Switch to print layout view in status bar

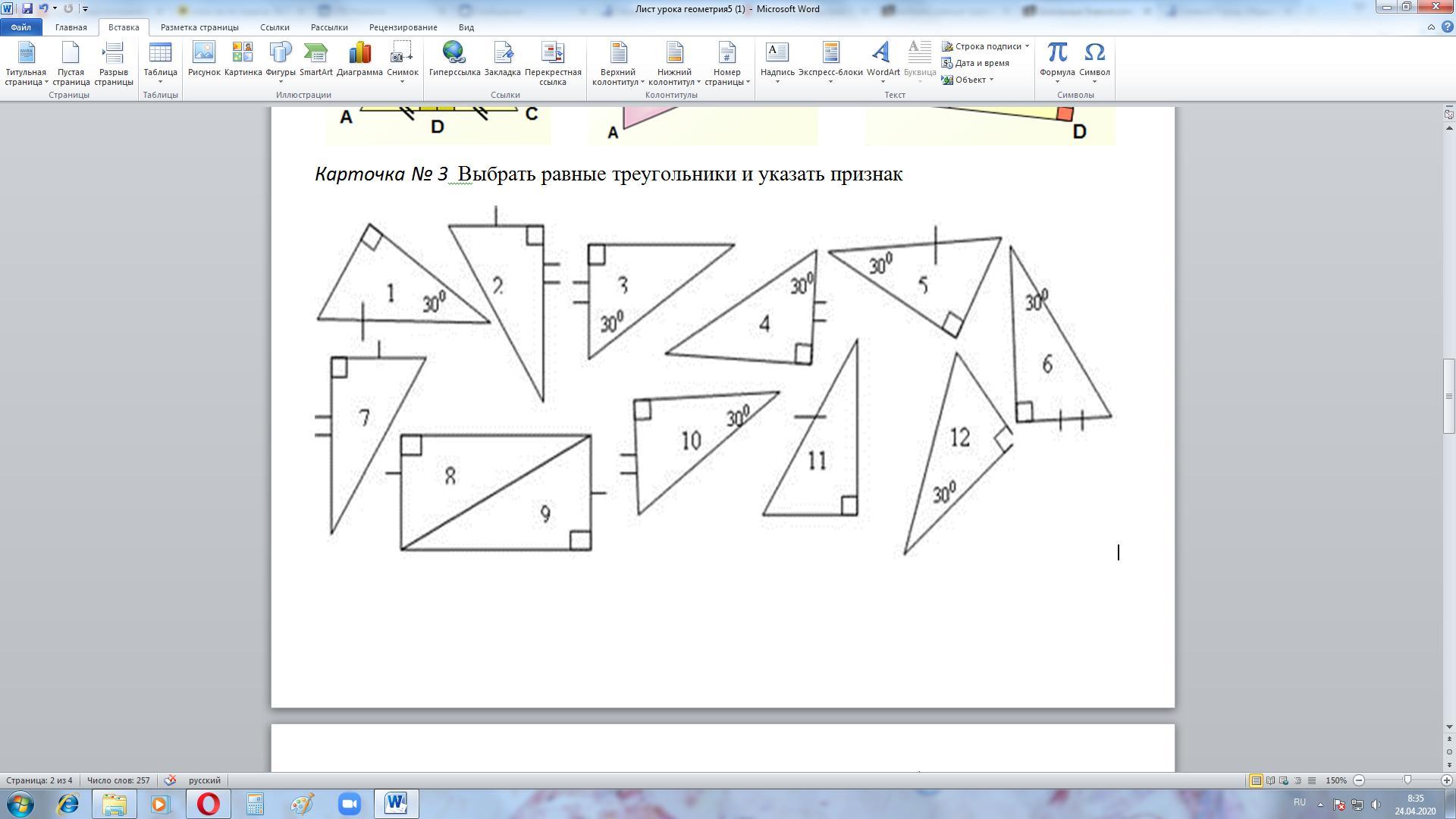1256,780
